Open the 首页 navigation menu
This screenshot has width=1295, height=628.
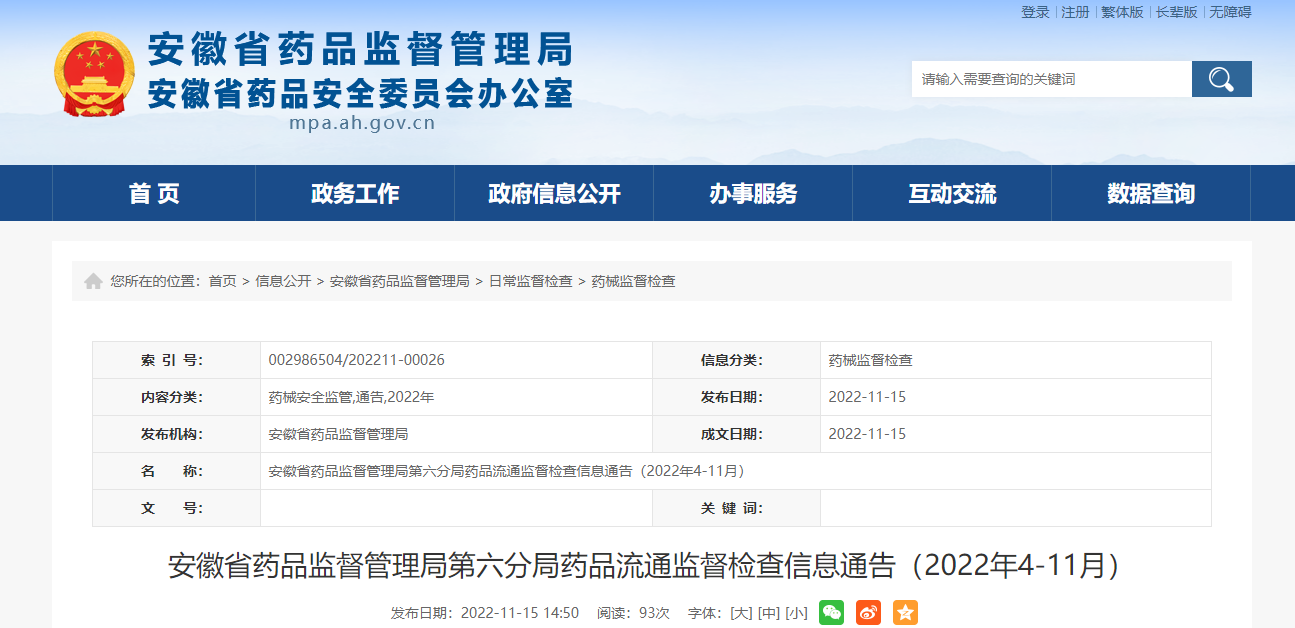pos(154,193)
